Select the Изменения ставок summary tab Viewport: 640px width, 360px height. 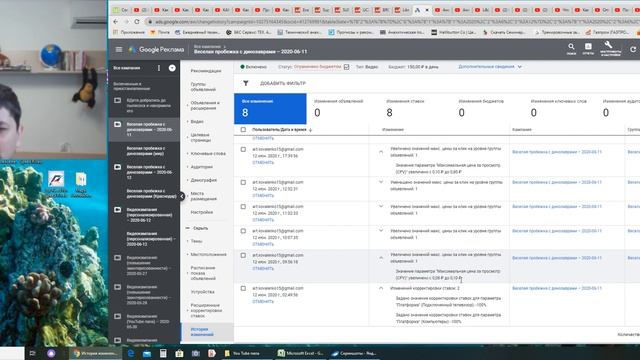coord(415,109)
